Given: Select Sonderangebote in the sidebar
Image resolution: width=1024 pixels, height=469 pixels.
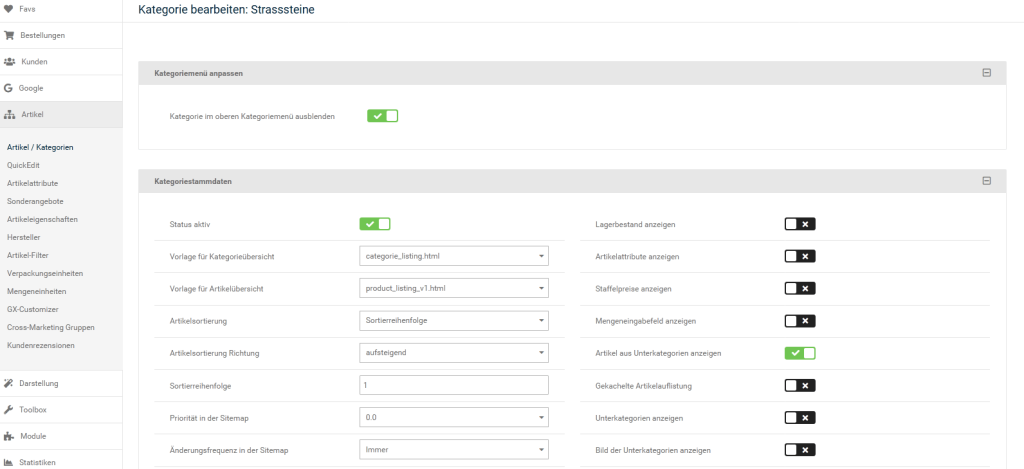Looking at the screenshot, I should (35, 201).
